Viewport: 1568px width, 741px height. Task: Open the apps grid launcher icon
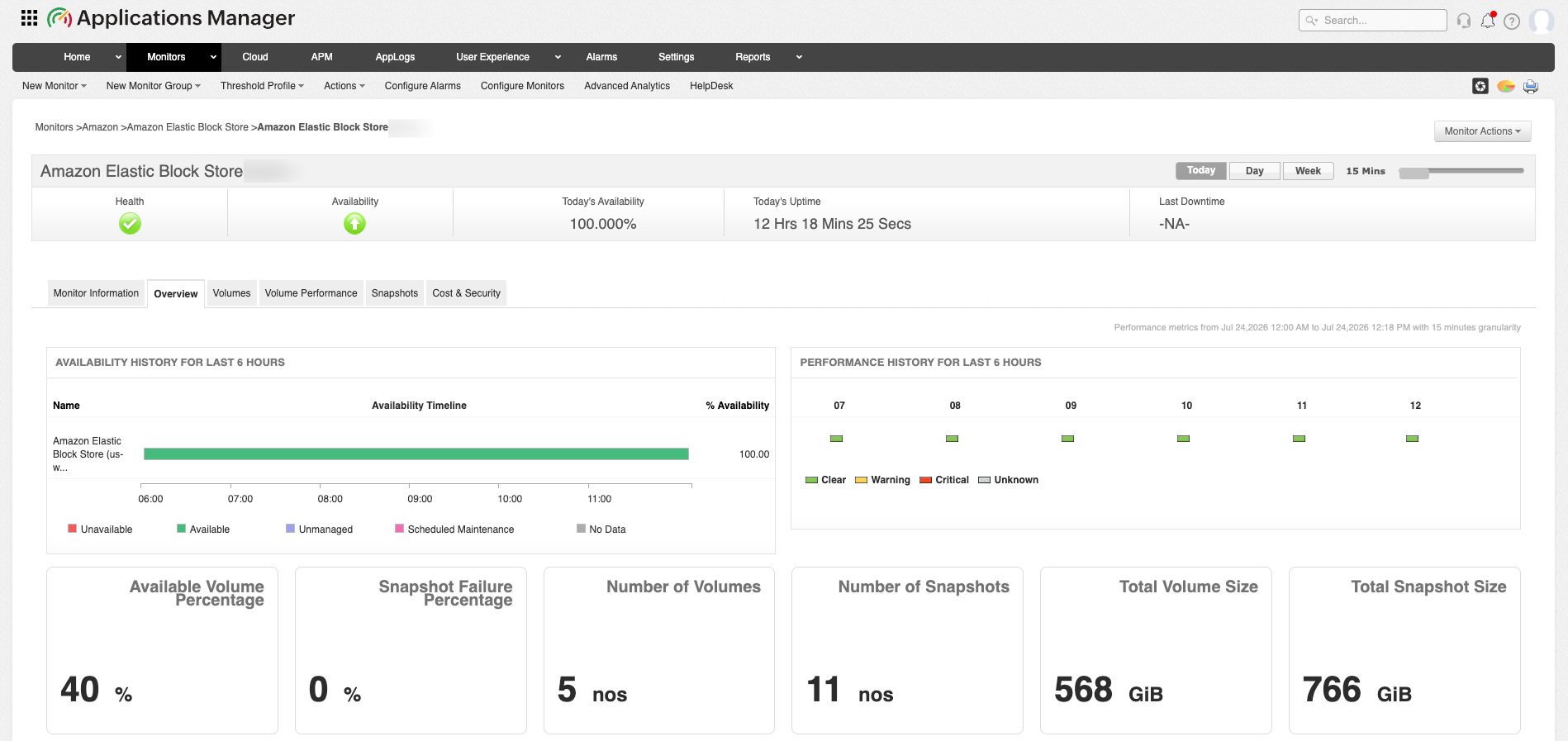(x=29, y=17)
